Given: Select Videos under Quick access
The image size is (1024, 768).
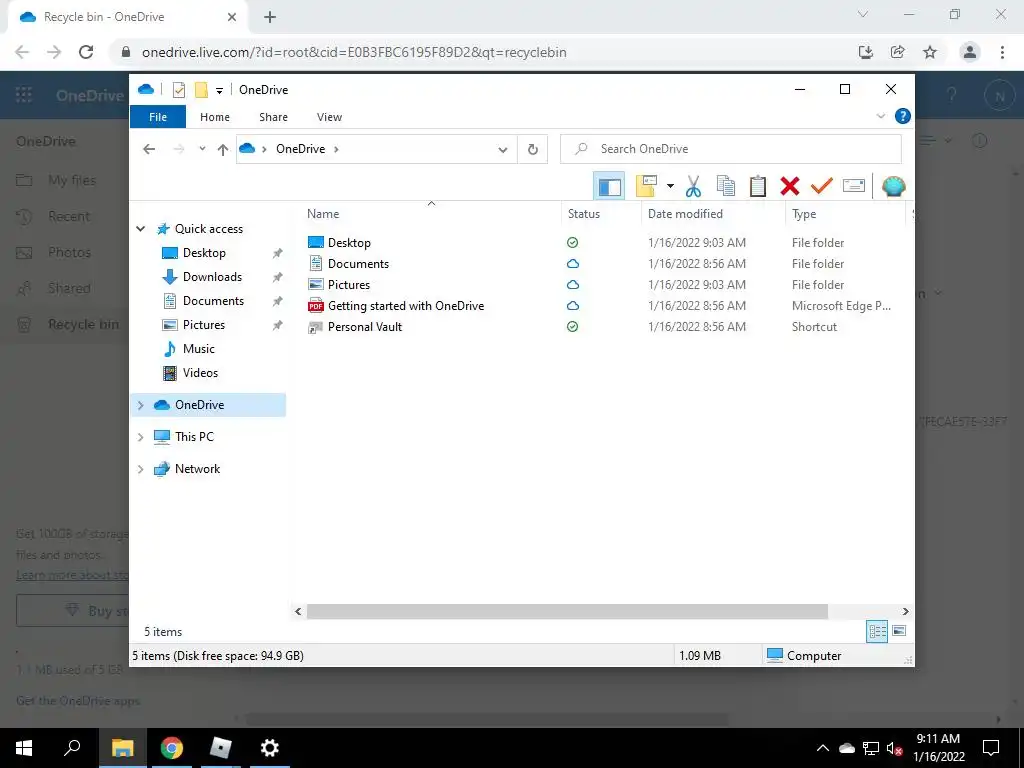Looking at the screenshot, I should tap(200, 373).
